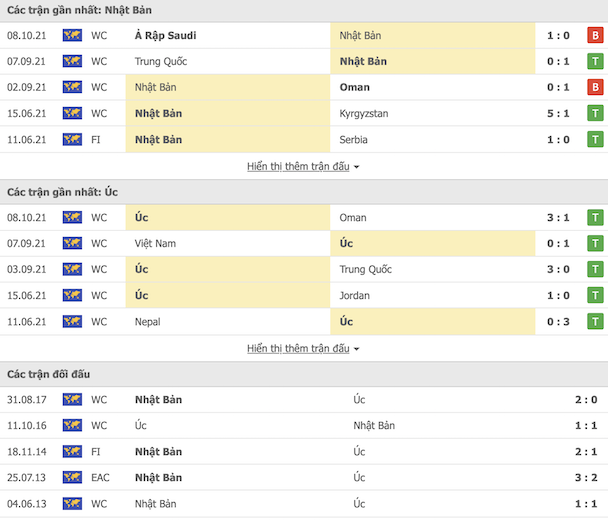Click dropdown arrow after Úc's Hiển thị thêm
Viewport: 608px width, 520px height.
coord(356,349)
